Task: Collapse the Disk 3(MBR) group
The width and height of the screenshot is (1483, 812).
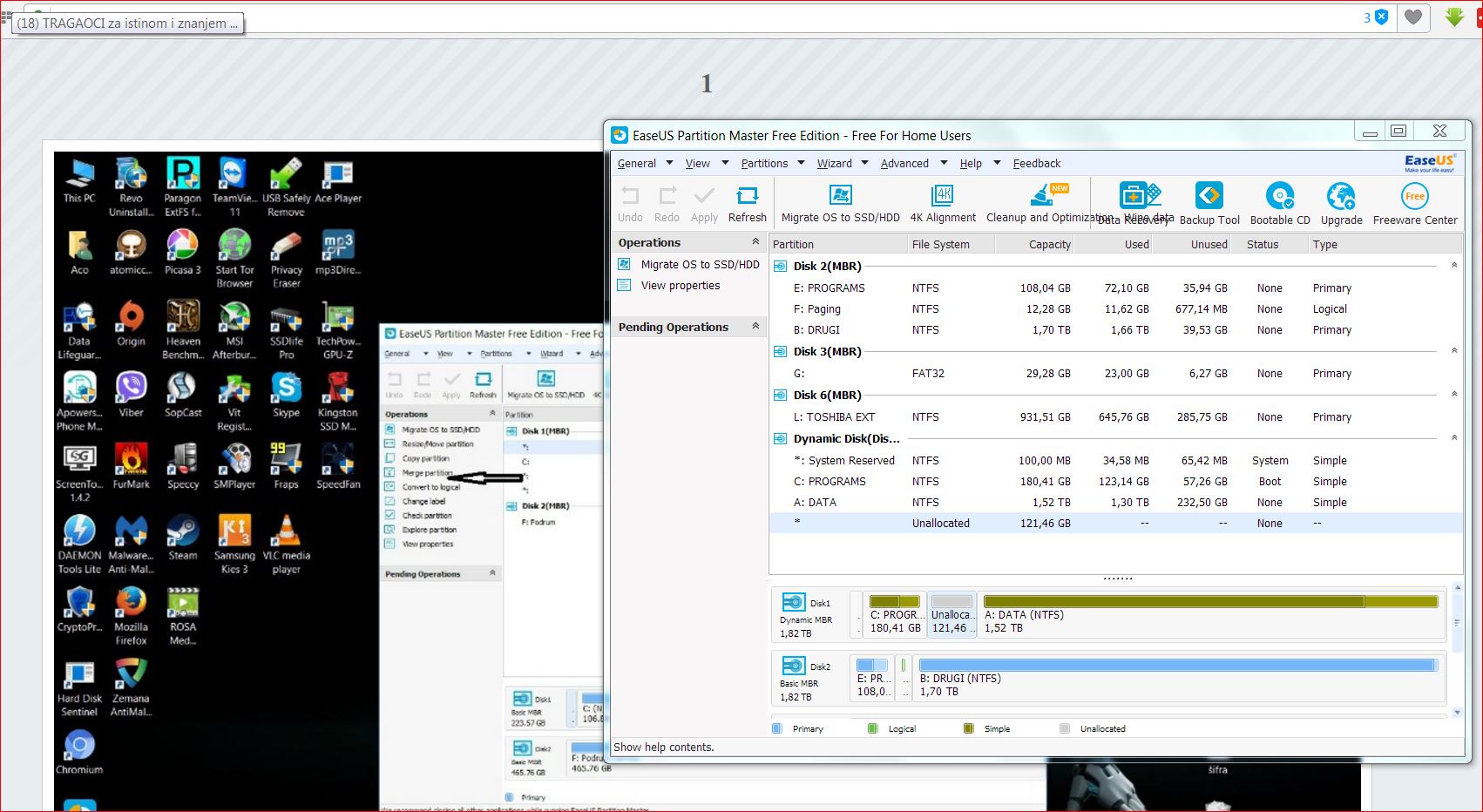Action: coord(1453,350)
